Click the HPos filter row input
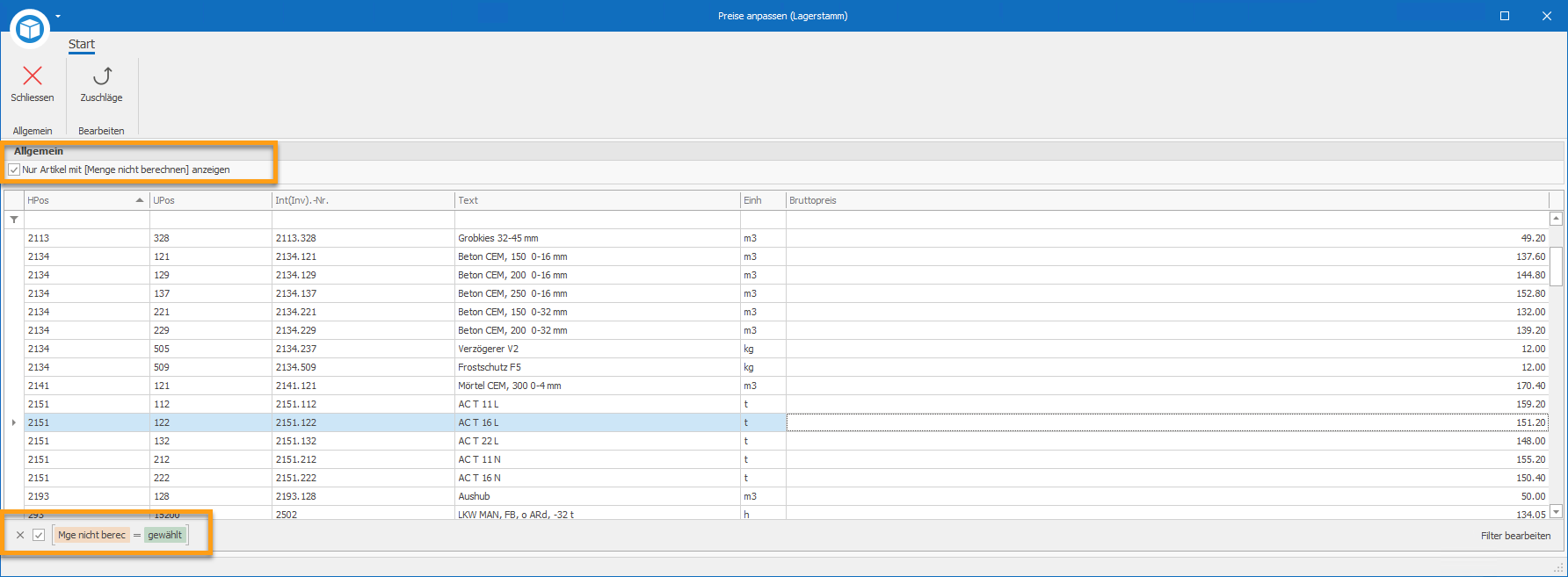 coord(86,220)
